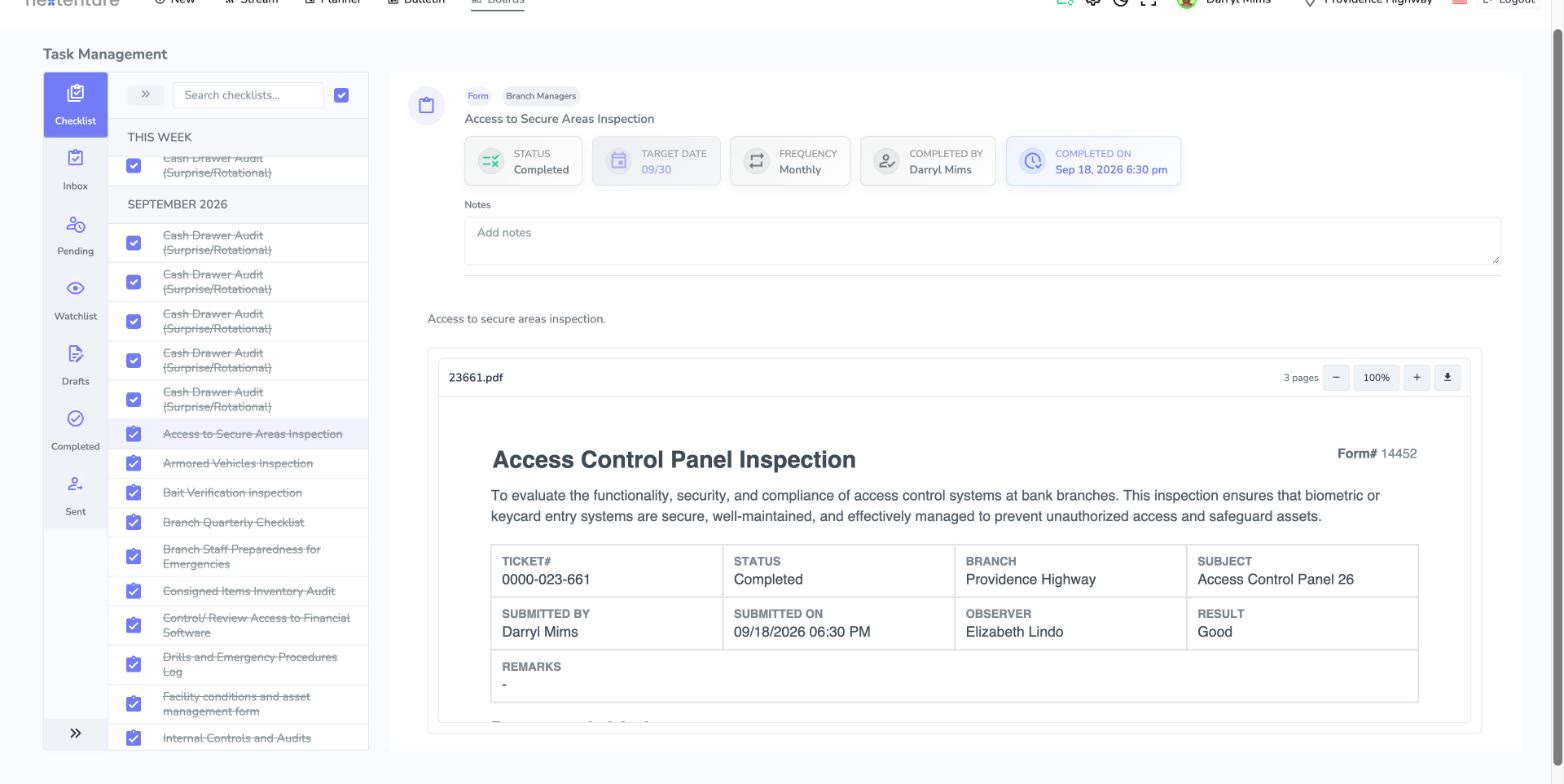Click the Branch Managers tag
The width and height of the screenshot is (1564, 784).
tap(541, 96)
